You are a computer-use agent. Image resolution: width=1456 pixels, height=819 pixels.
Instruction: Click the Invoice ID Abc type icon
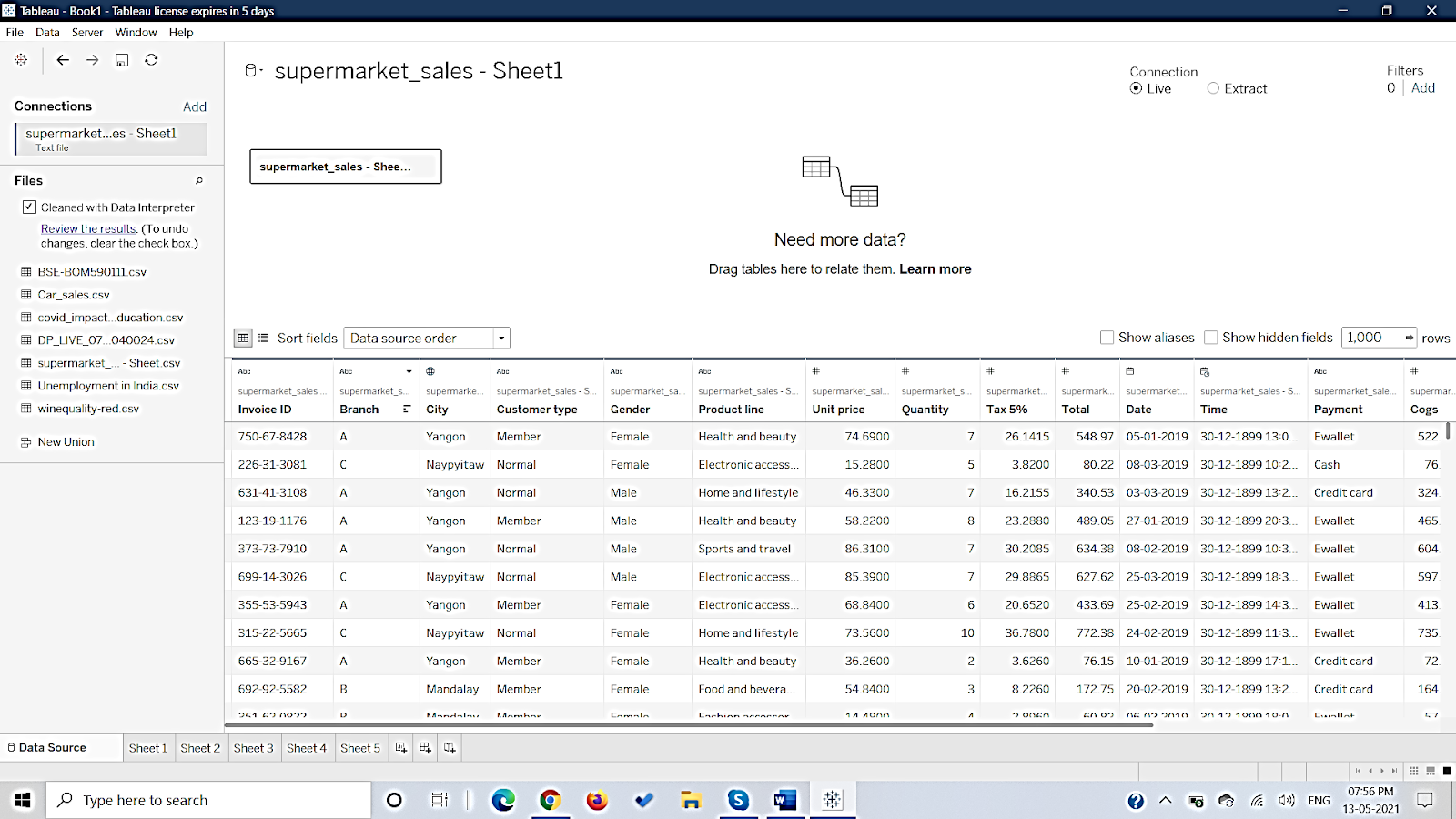(244, 371)
